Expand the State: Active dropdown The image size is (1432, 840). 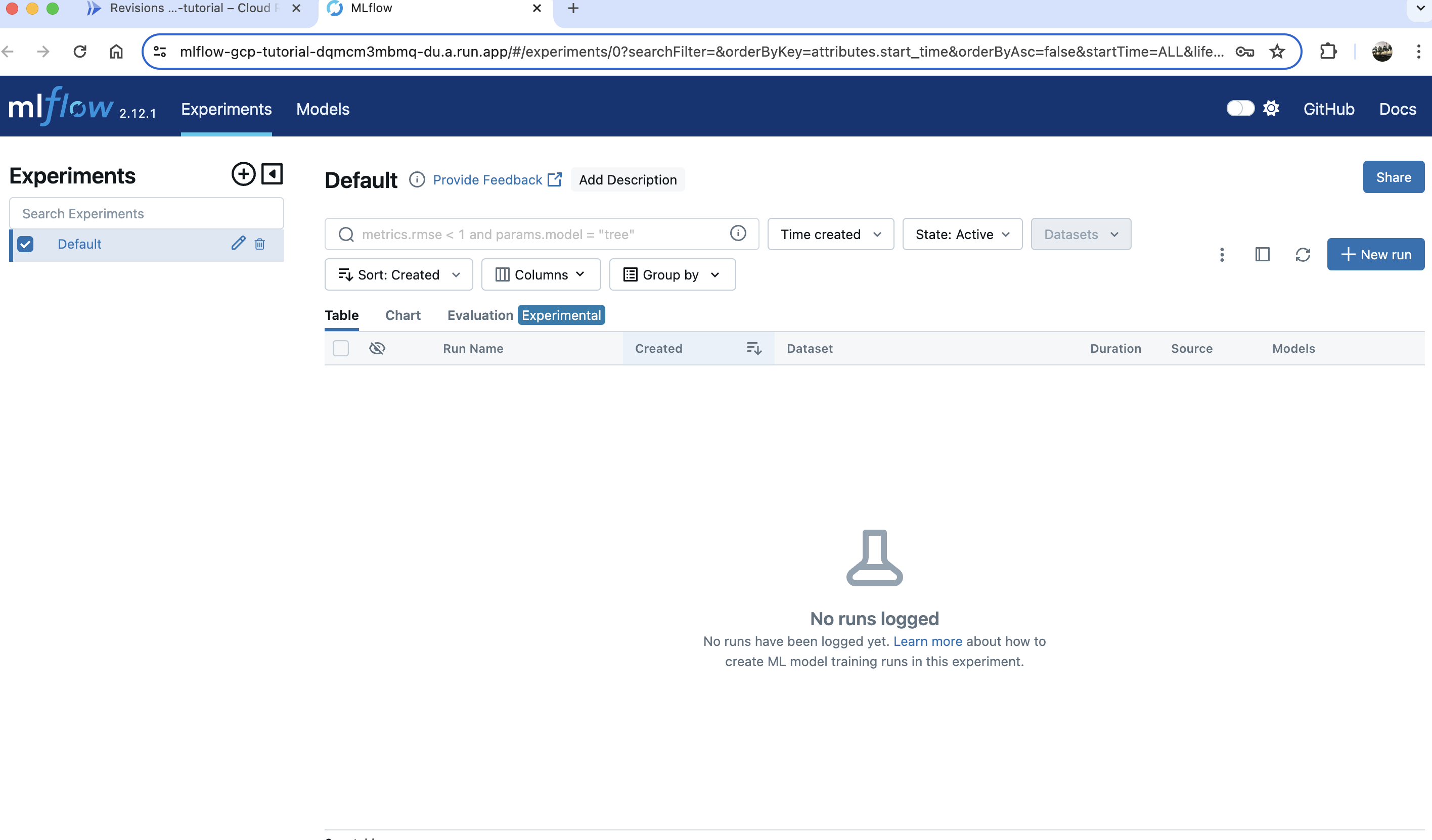point(962,234)
